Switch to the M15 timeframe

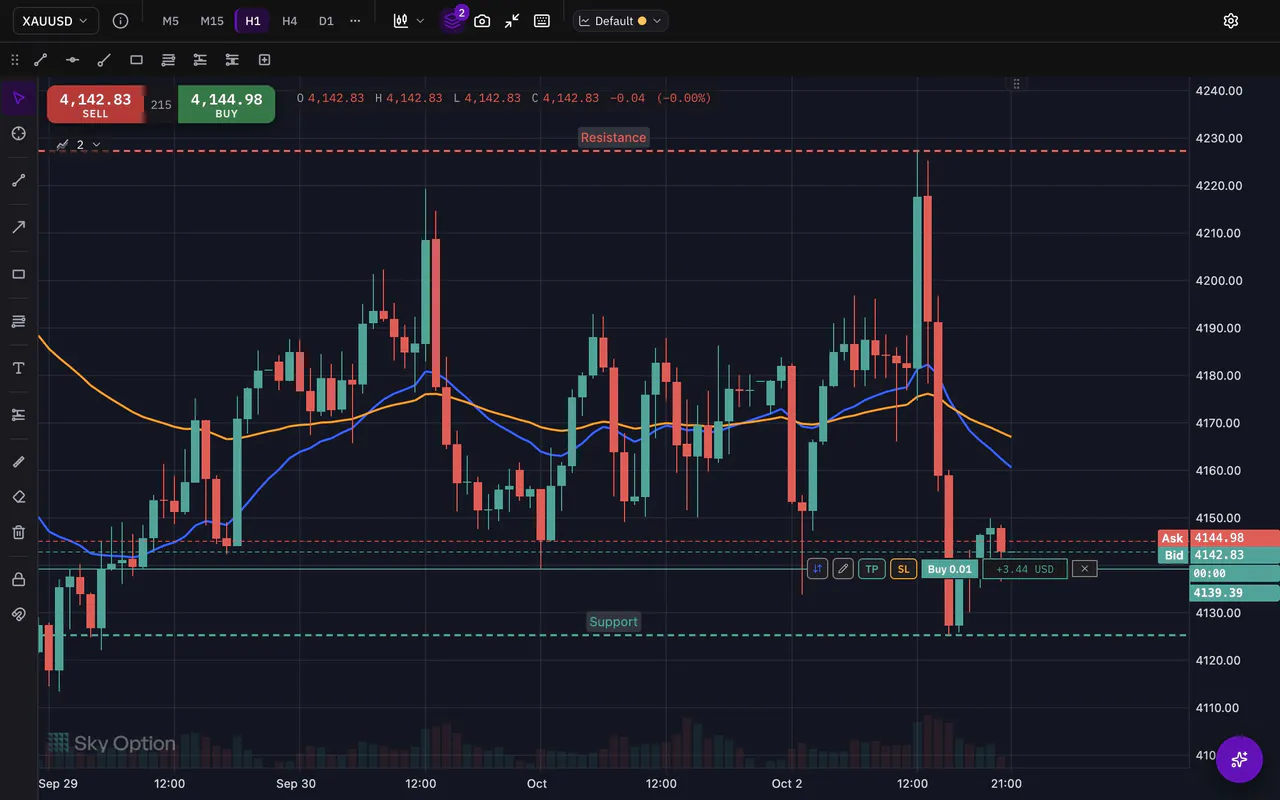(211, 20)
